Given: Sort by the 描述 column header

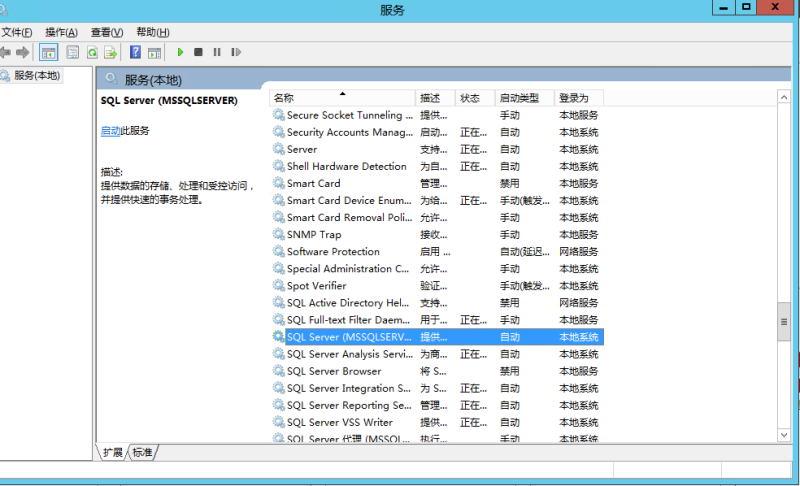Looking at the screenshot, I should coord(435,98).
